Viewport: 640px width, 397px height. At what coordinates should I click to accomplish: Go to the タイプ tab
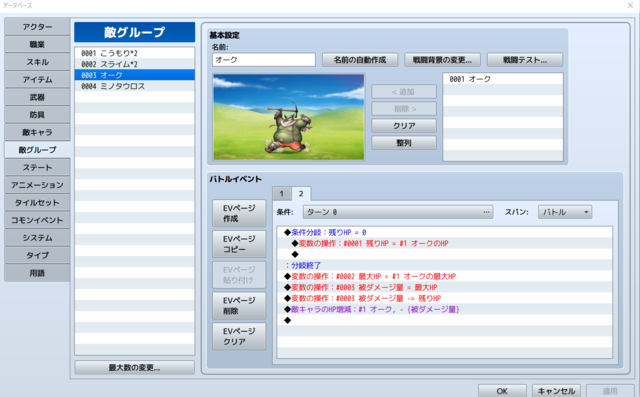pyautogui.click(x=37, y=255)
